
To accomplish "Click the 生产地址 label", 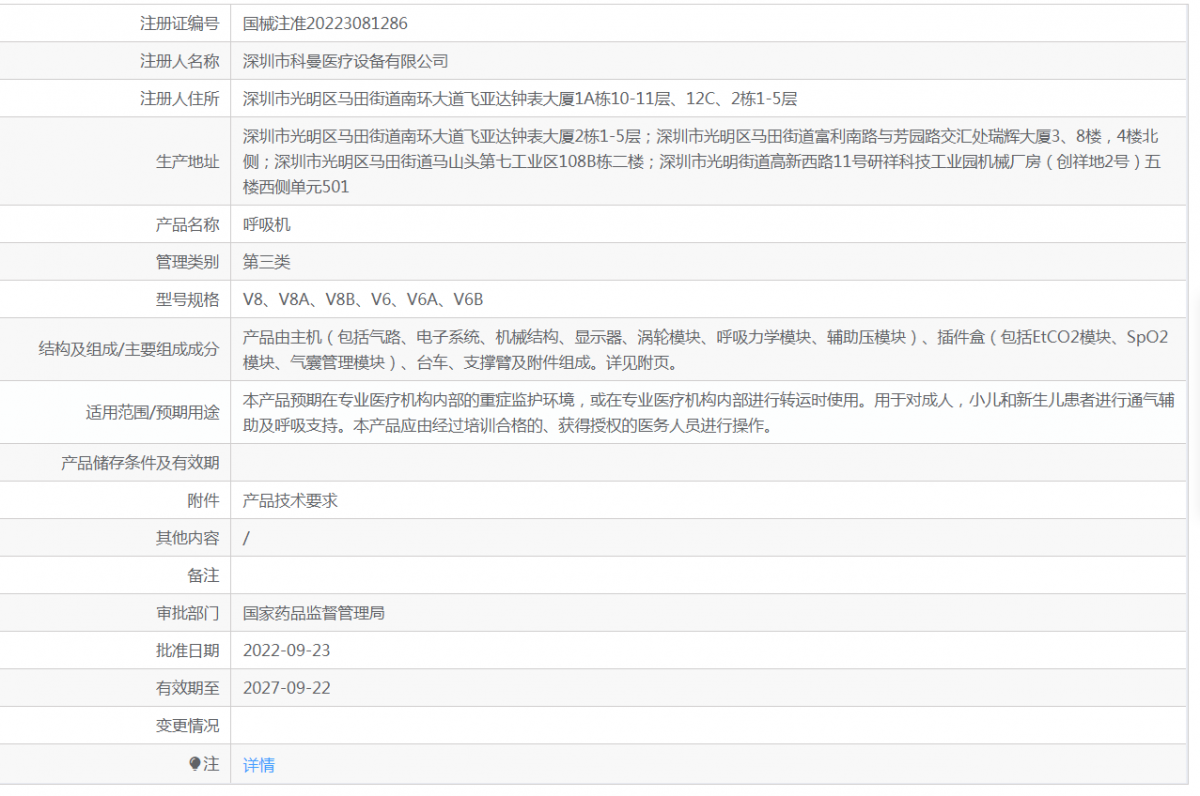I will pyautogui.click(x=187, y=161).
